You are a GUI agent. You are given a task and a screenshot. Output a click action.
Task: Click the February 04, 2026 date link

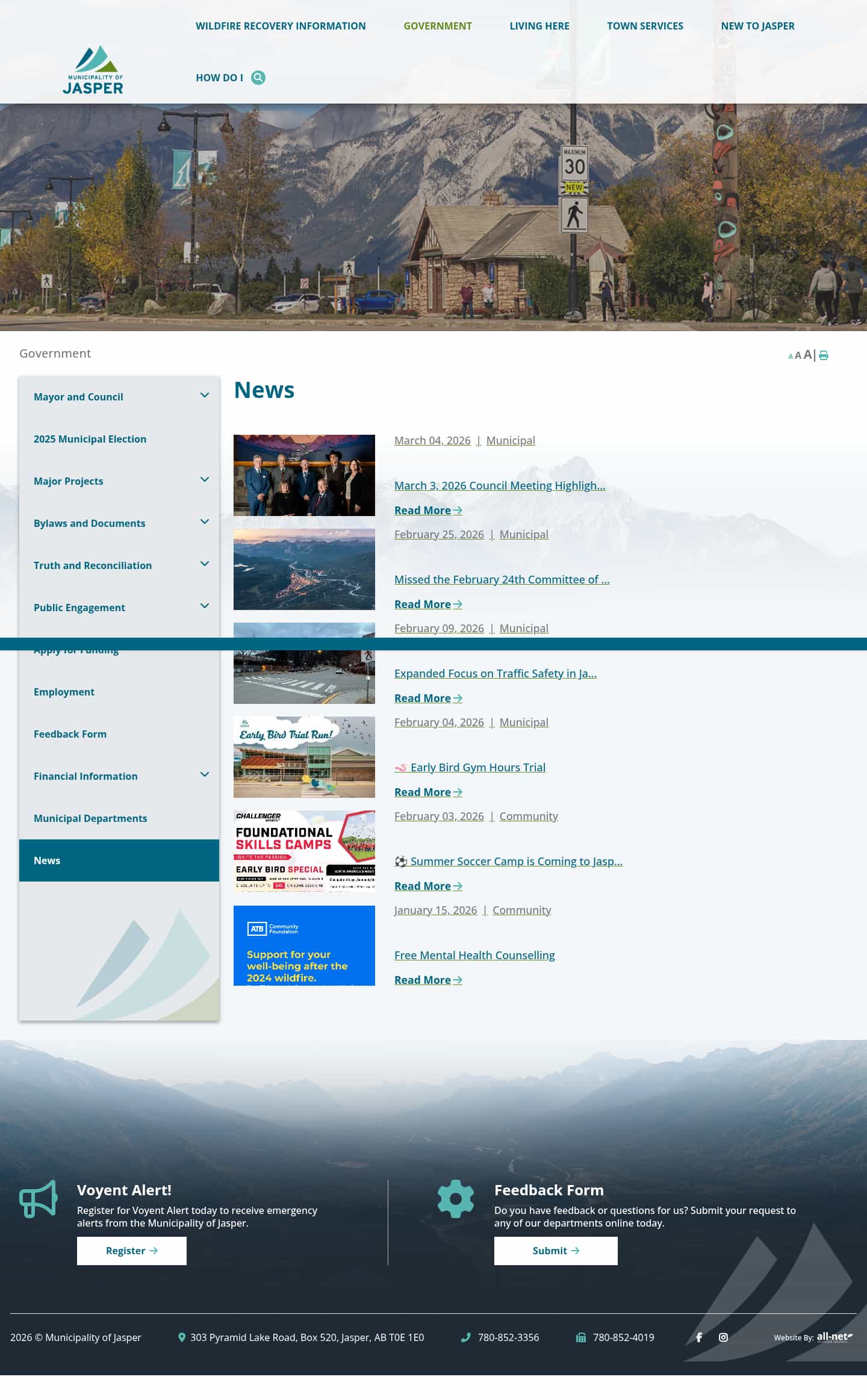(x=439, y=722)
